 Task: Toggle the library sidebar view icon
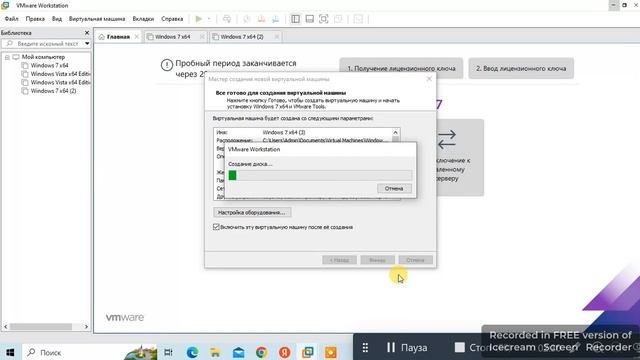(x=295, y=19)
